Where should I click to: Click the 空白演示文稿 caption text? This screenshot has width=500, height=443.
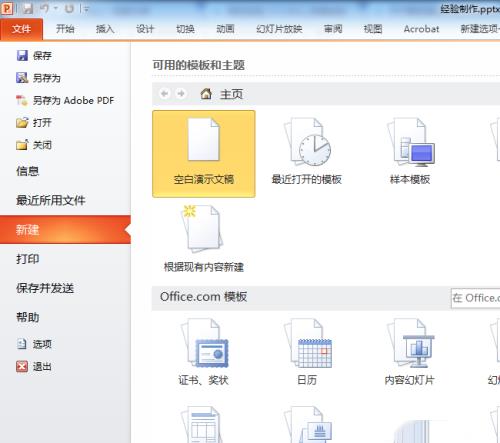[x=204, y=180]
